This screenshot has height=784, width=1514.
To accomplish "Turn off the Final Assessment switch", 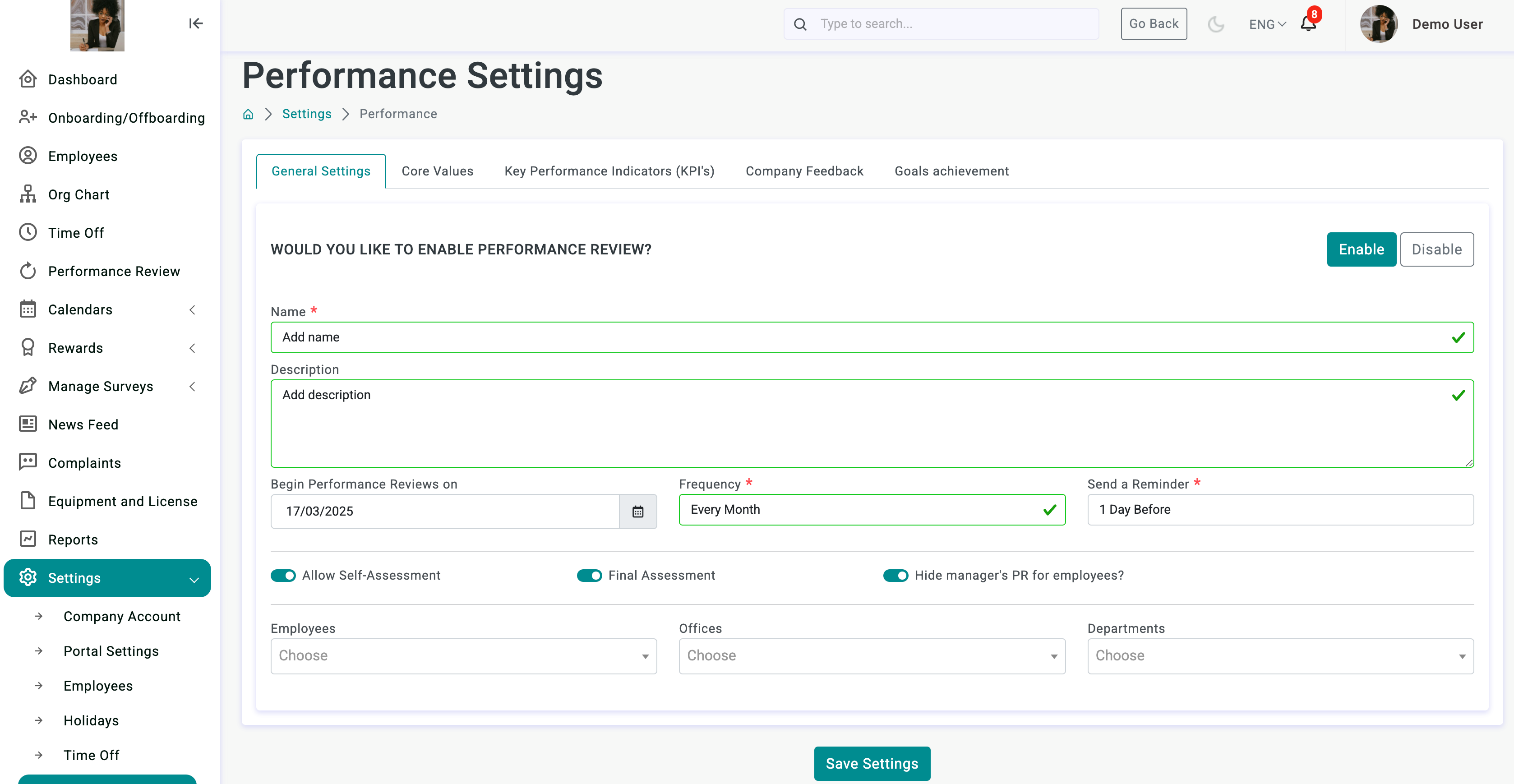I will (589, 575).
